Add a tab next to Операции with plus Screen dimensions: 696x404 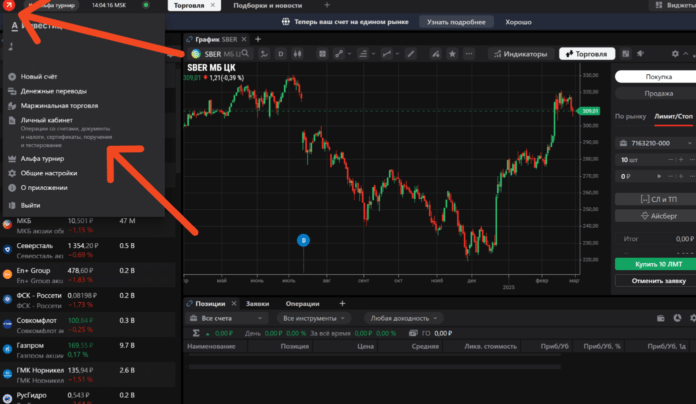[x=342, y=304]
